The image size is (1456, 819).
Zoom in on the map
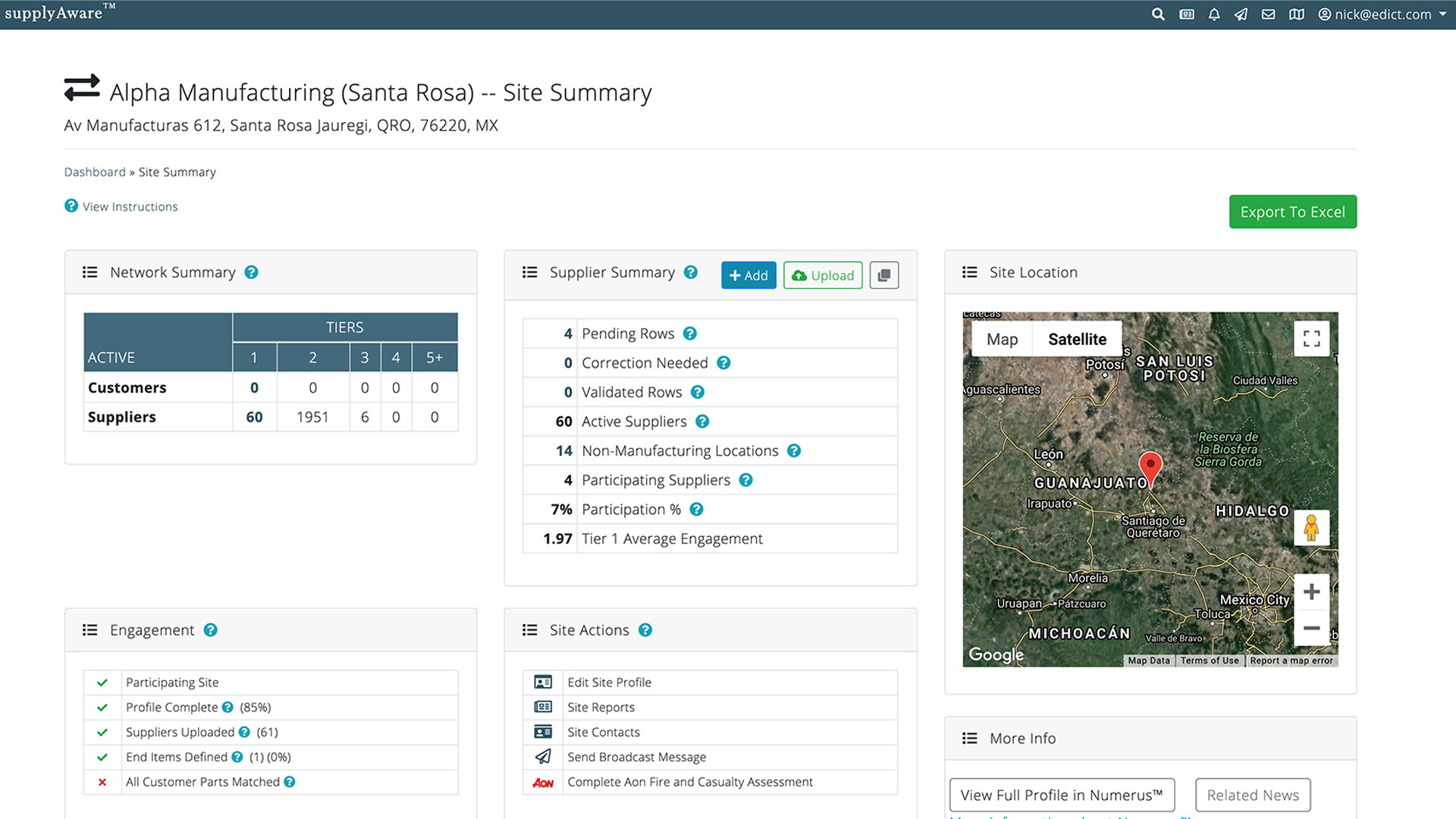pos(1311,591)
